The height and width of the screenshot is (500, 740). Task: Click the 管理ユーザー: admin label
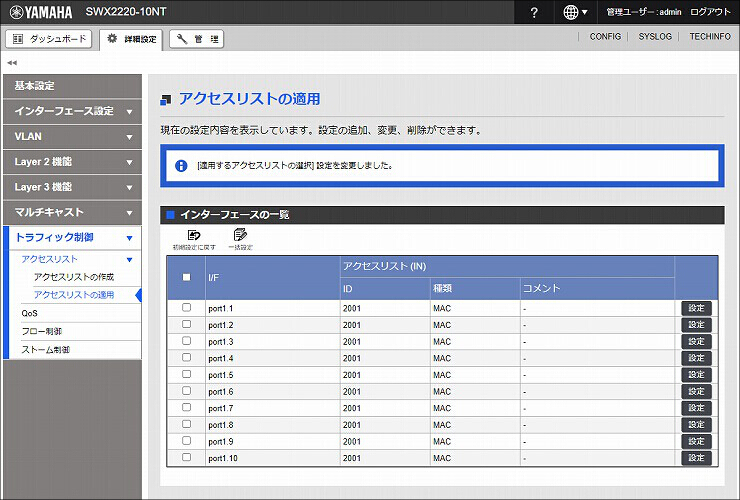tap(644, 12)
